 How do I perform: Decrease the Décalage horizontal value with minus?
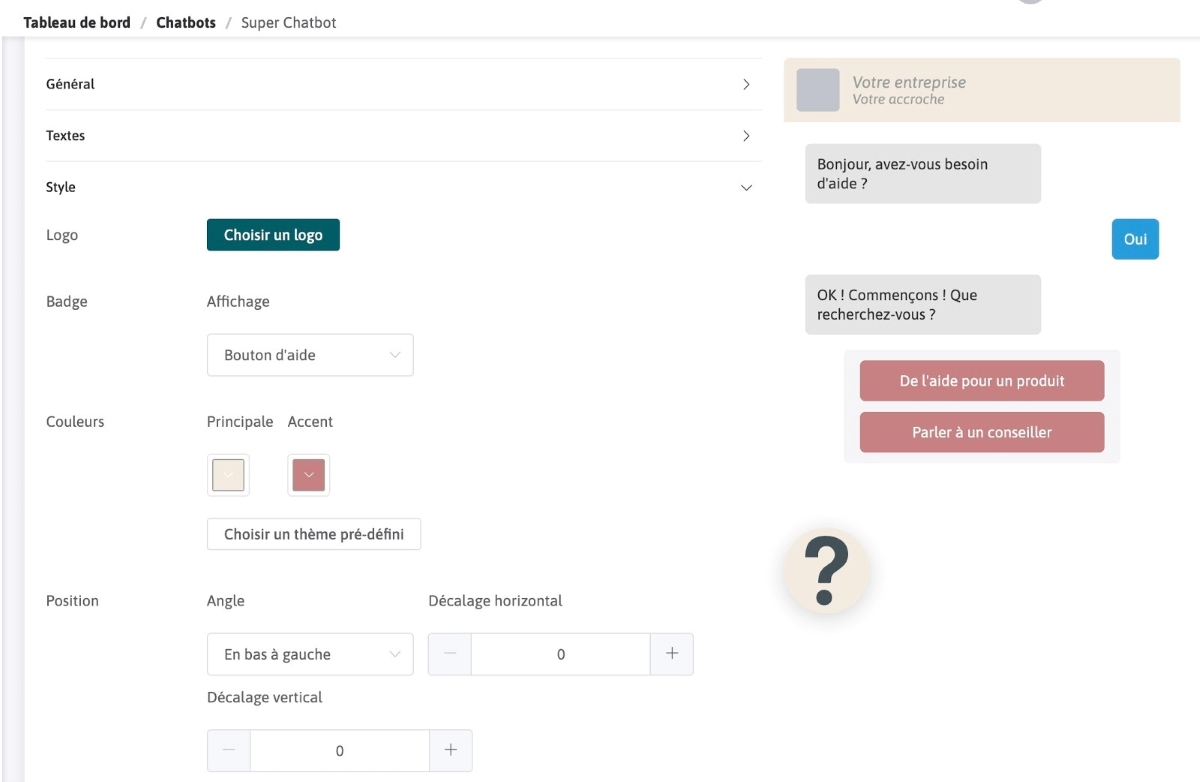[x=450, y=654]
